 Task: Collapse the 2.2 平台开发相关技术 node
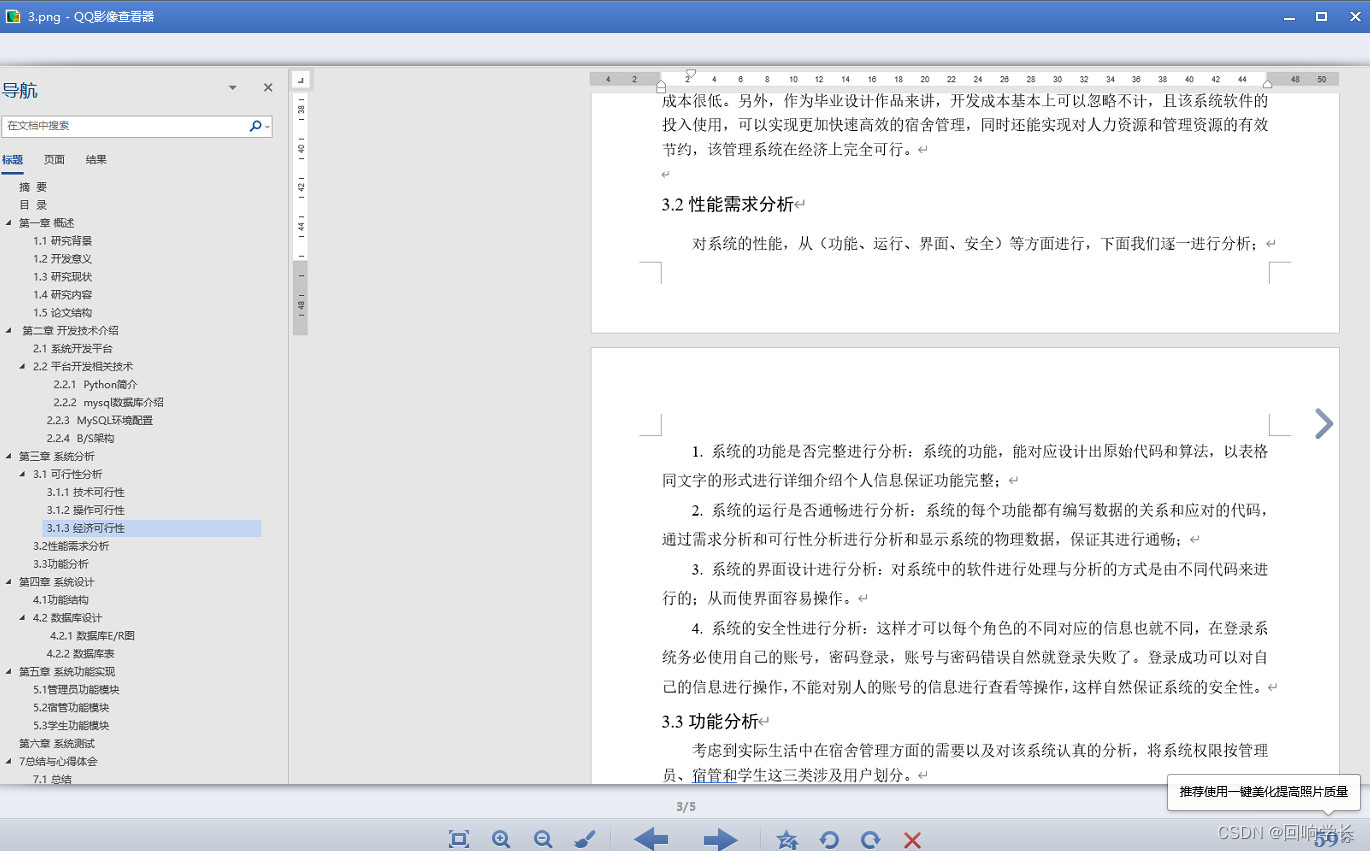pyautogui.click(x=24, y=367)
